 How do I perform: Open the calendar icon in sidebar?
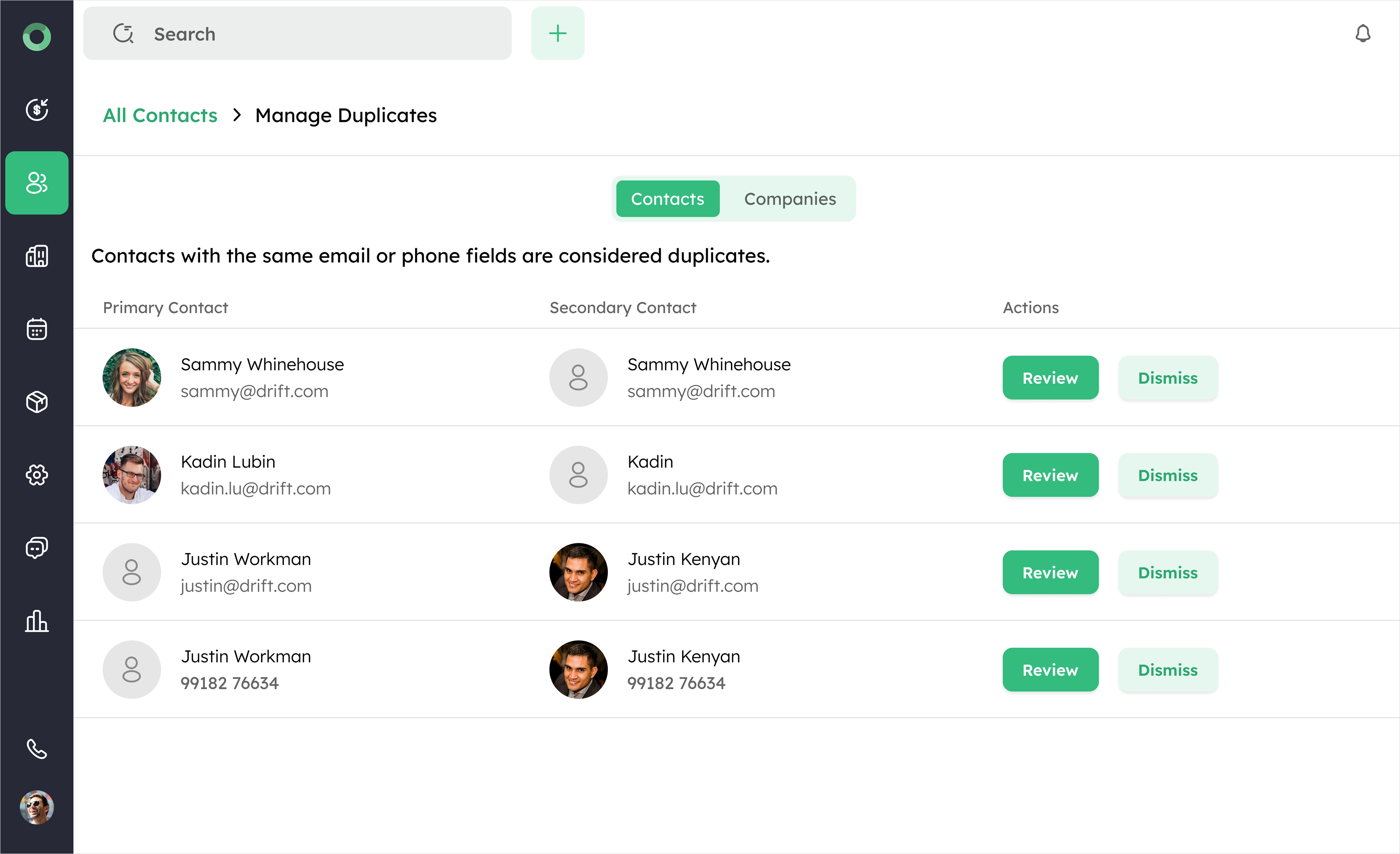pyautogui.click(x=37, y=329)
